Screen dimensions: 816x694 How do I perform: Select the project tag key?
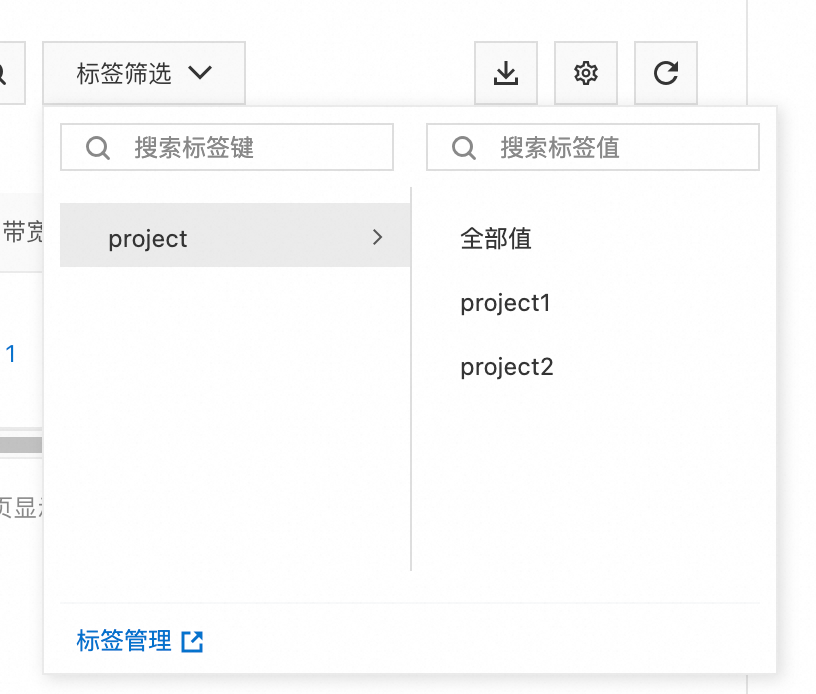tap(235, 235)
